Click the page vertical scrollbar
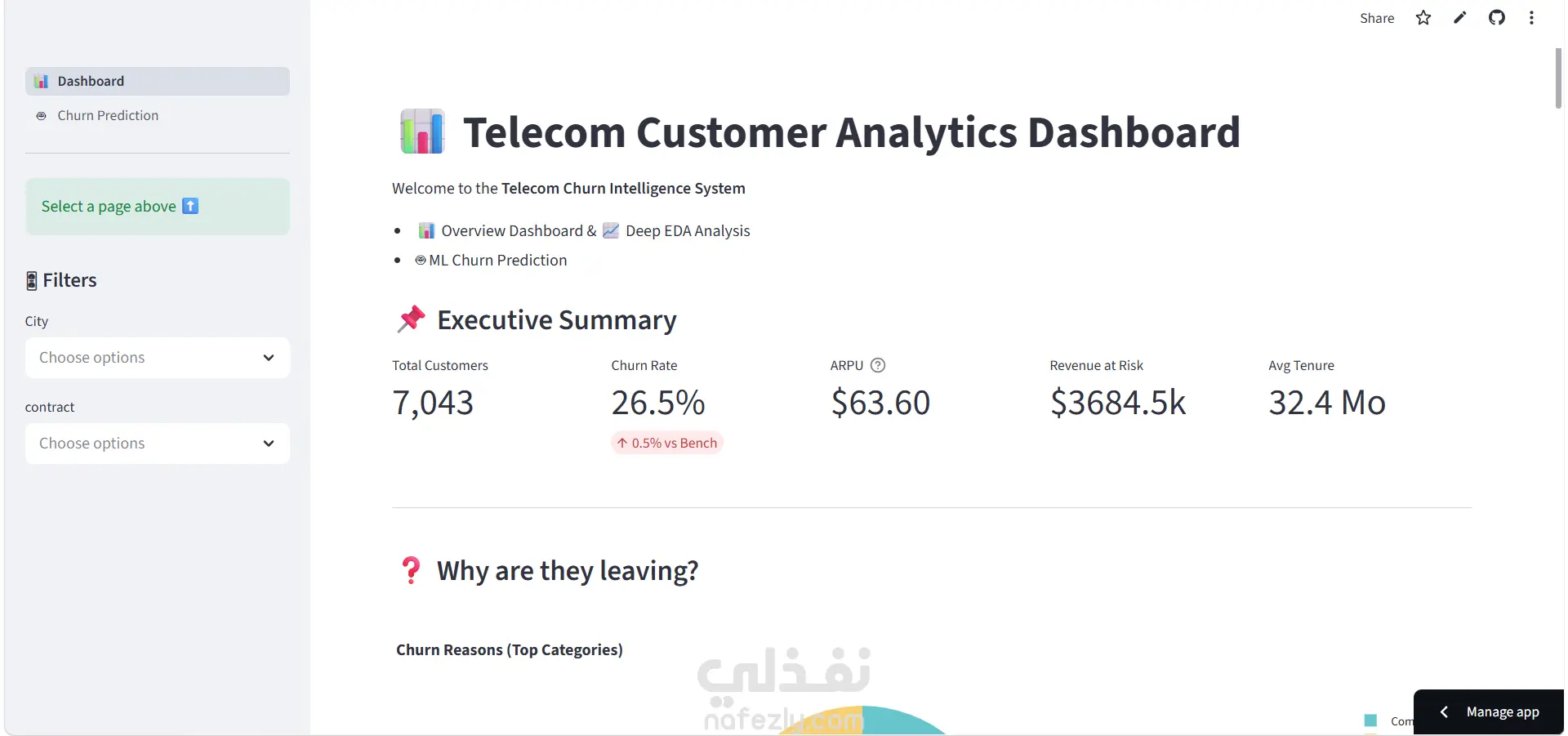 click(1558, 78)
